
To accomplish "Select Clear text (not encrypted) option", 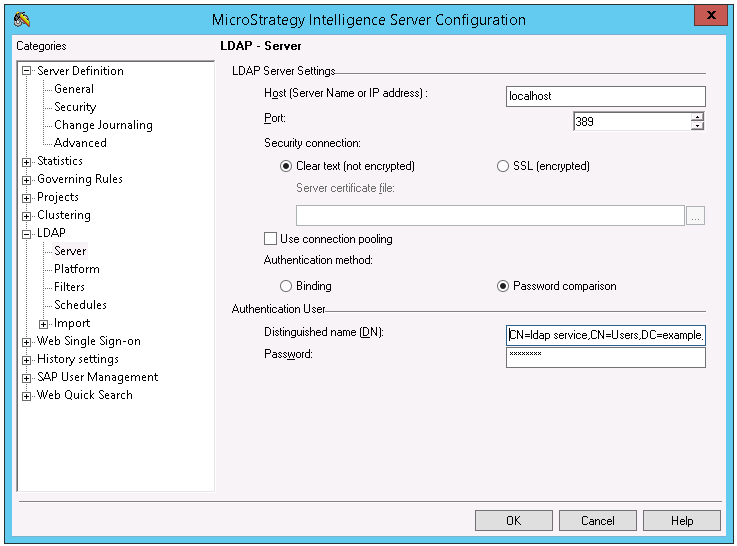I will pyautogui.click(x=347, y=166).
